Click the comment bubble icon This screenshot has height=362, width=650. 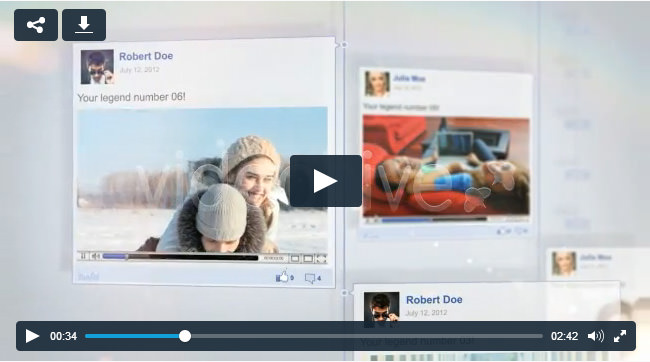(310, 278)
